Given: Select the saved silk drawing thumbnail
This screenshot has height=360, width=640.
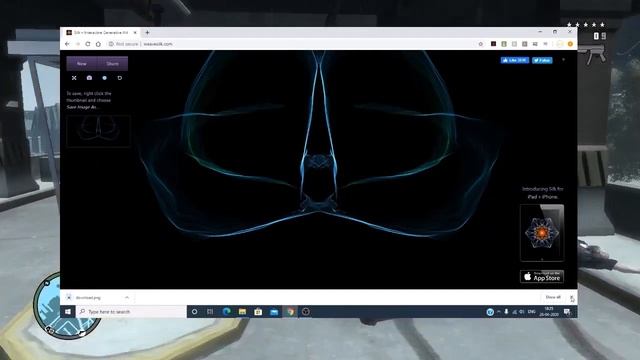Looking at the screenshot, I should [98, 131].
